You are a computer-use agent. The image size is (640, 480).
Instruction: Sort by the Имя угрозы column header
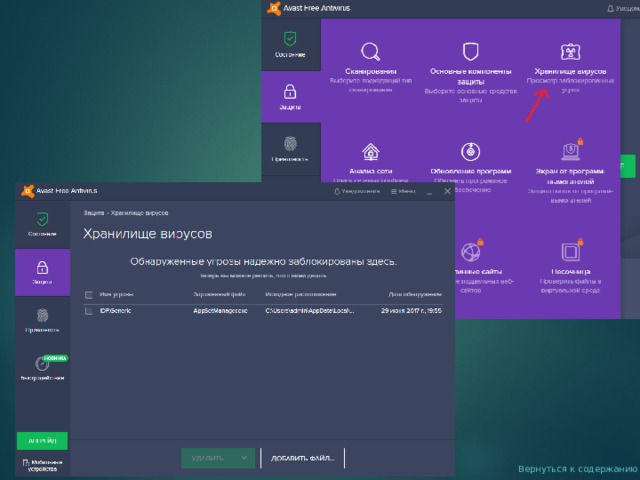116,294
